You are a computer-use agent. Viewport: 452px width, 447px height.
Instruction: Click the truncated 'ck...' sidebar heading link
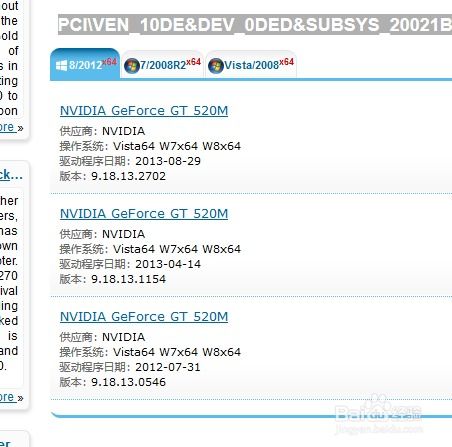(x=11, y=175)
